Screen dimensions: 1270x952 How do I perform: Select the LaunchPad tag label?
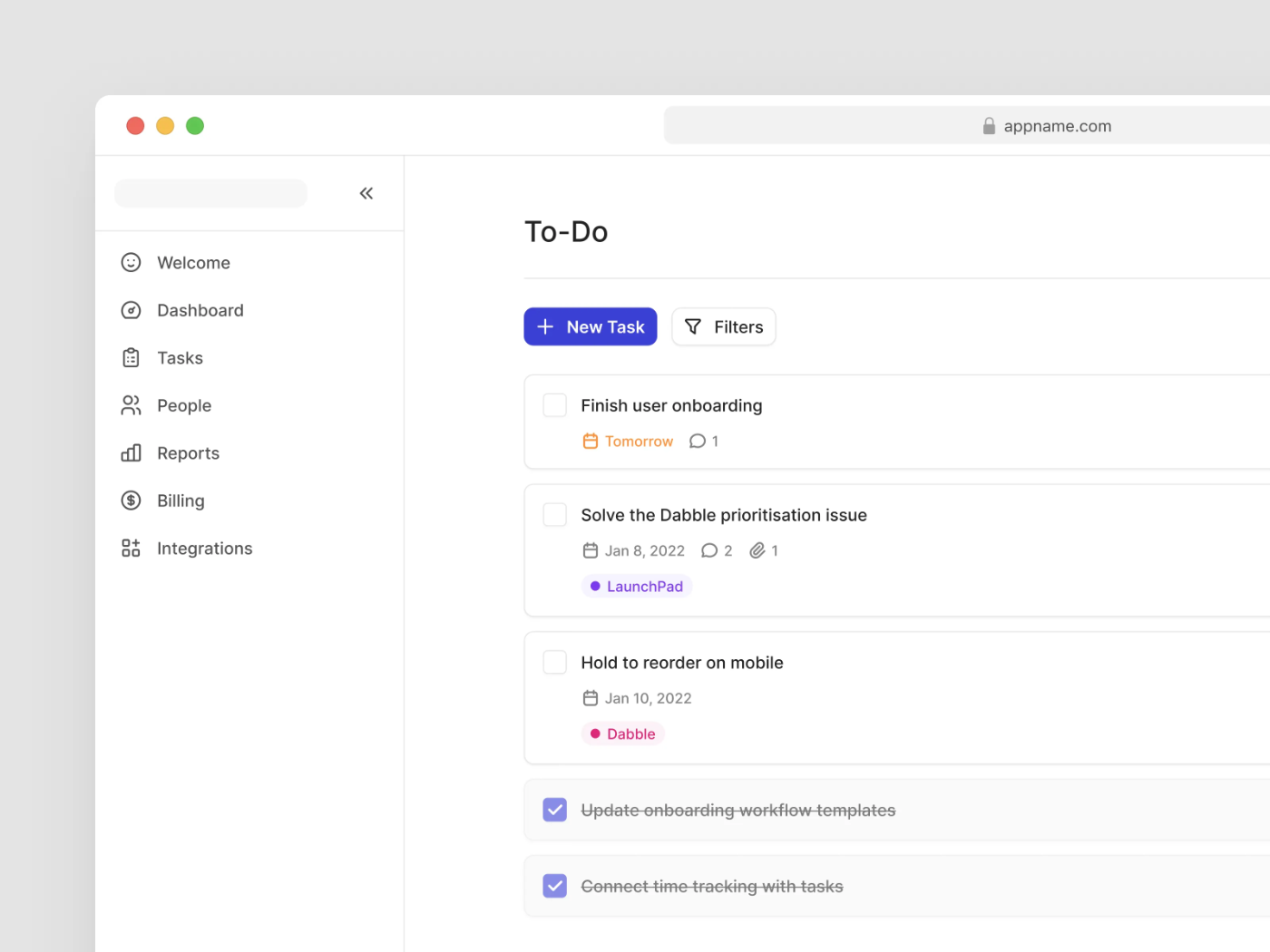[637, 586]
